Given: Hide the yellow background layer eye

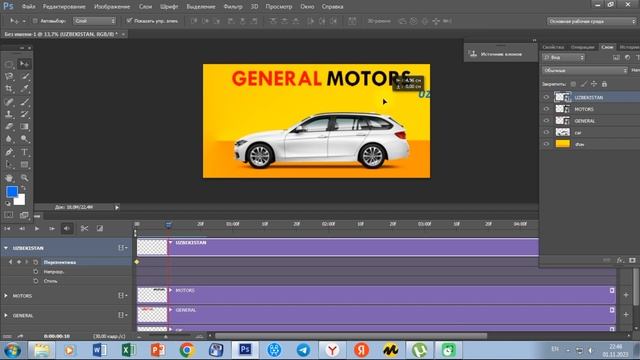Looking at the screenshot, I should pyautogui.click(x=546, y=144).
